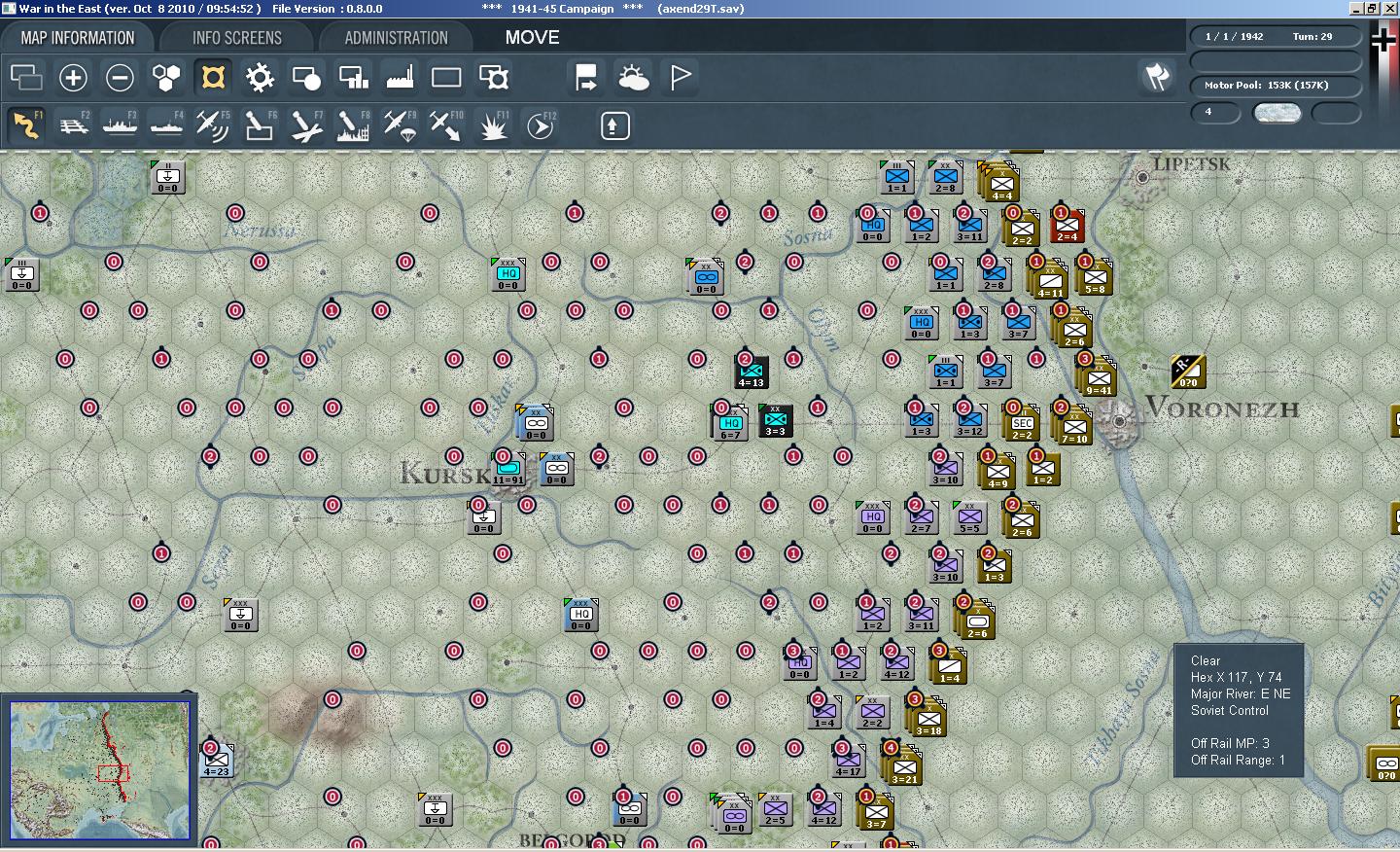This screenshot has height=852, width=1400.
Task: Select the Soviet stack 5=8
Action: coord(1094,277)
